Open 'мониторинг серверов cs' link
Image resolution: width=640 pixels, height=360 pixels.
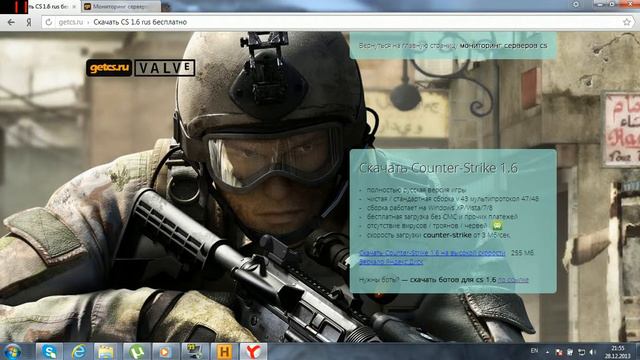(x=503, y=46)
